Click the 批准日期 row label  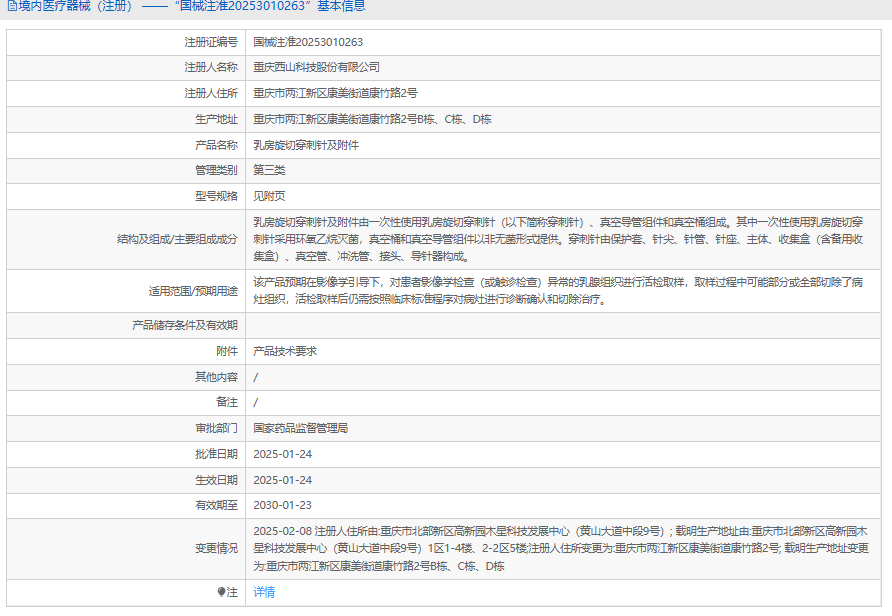click(x=216, y=454)
